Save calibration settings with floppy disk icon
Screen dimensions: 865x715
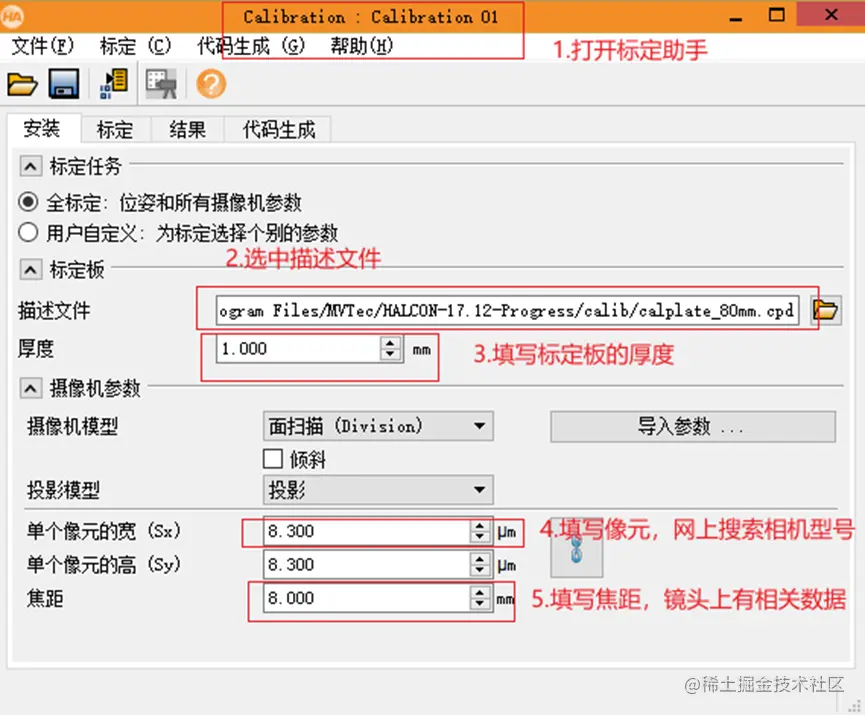tap(64, 84)
